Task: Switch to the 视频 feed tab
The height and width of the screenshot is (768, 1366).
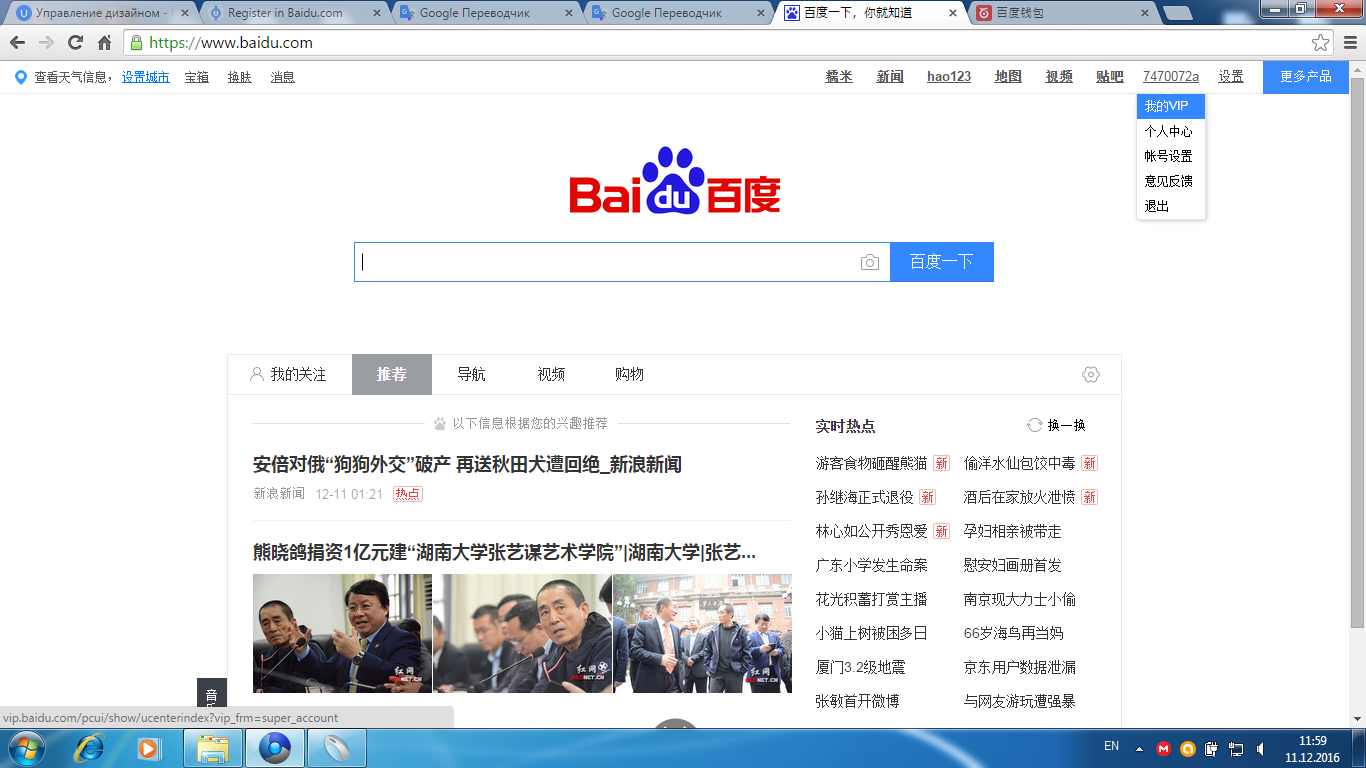Action: pyautogui.click(x=551, y=374)
